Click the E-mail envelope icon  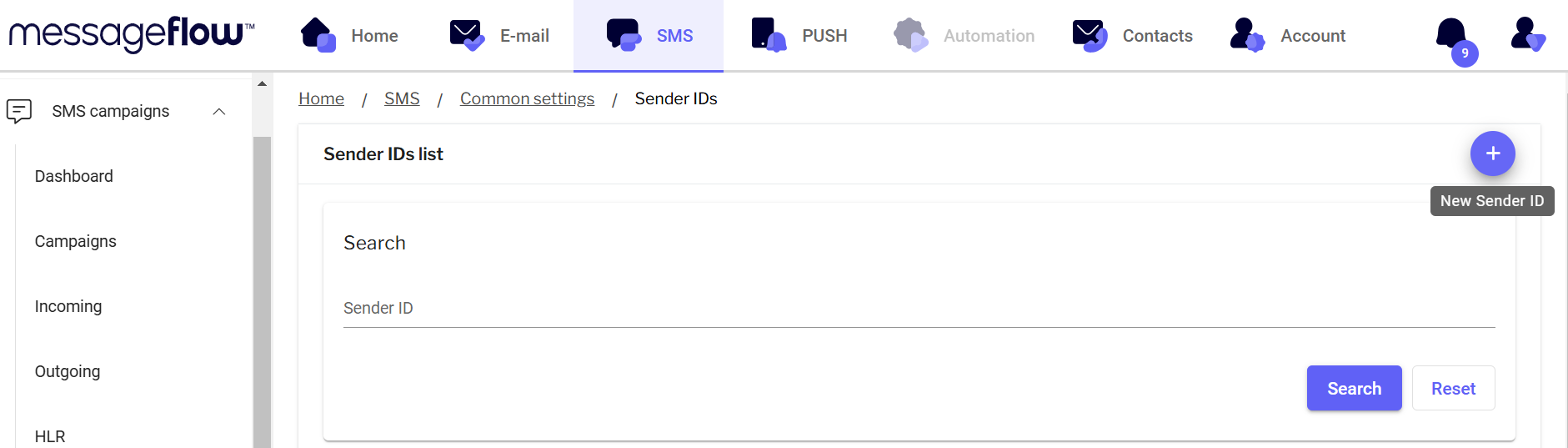(467, 35)
